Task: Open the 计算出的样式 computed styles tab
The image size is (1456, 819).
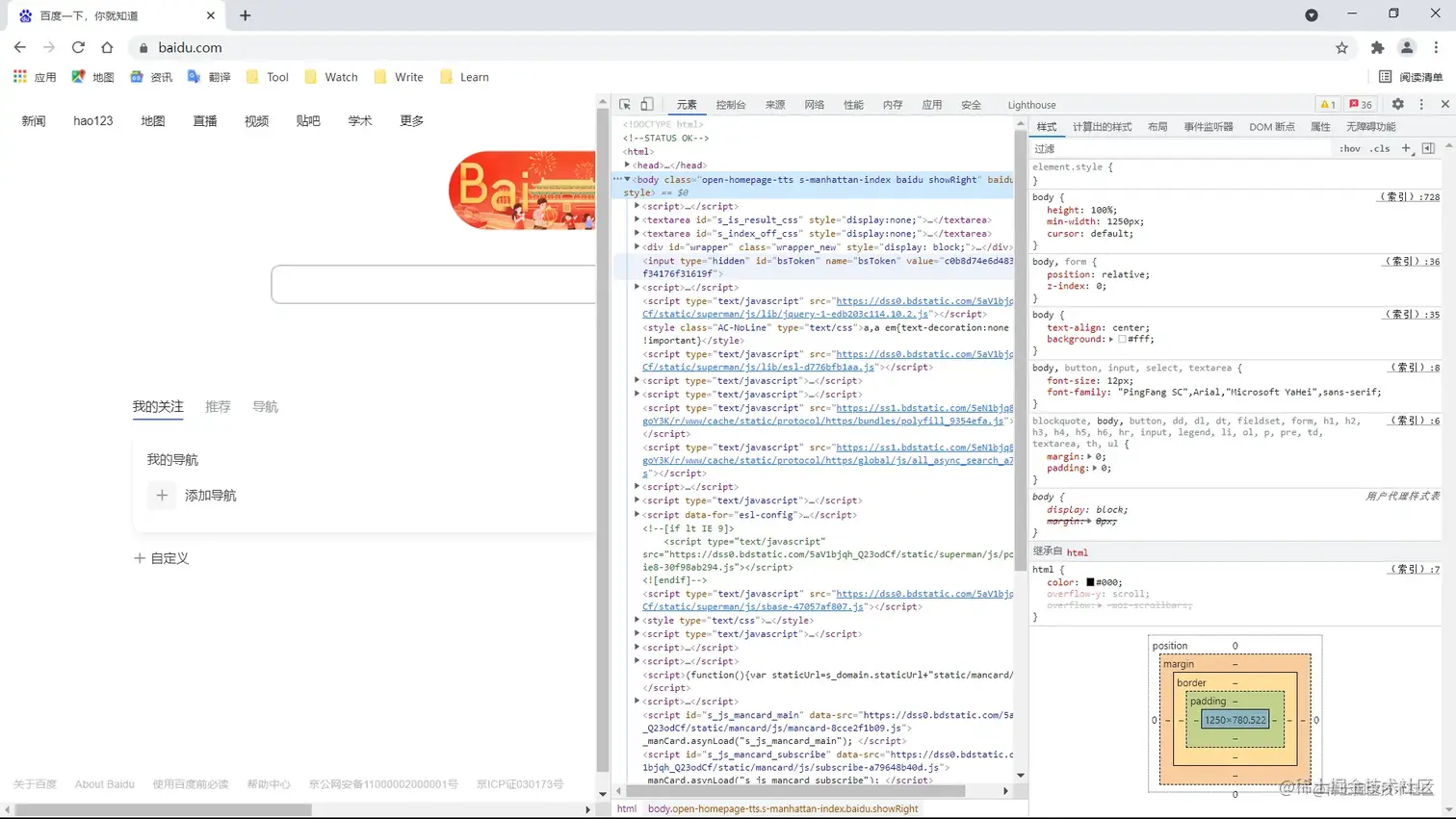Action: click(x=1103, y=127)
